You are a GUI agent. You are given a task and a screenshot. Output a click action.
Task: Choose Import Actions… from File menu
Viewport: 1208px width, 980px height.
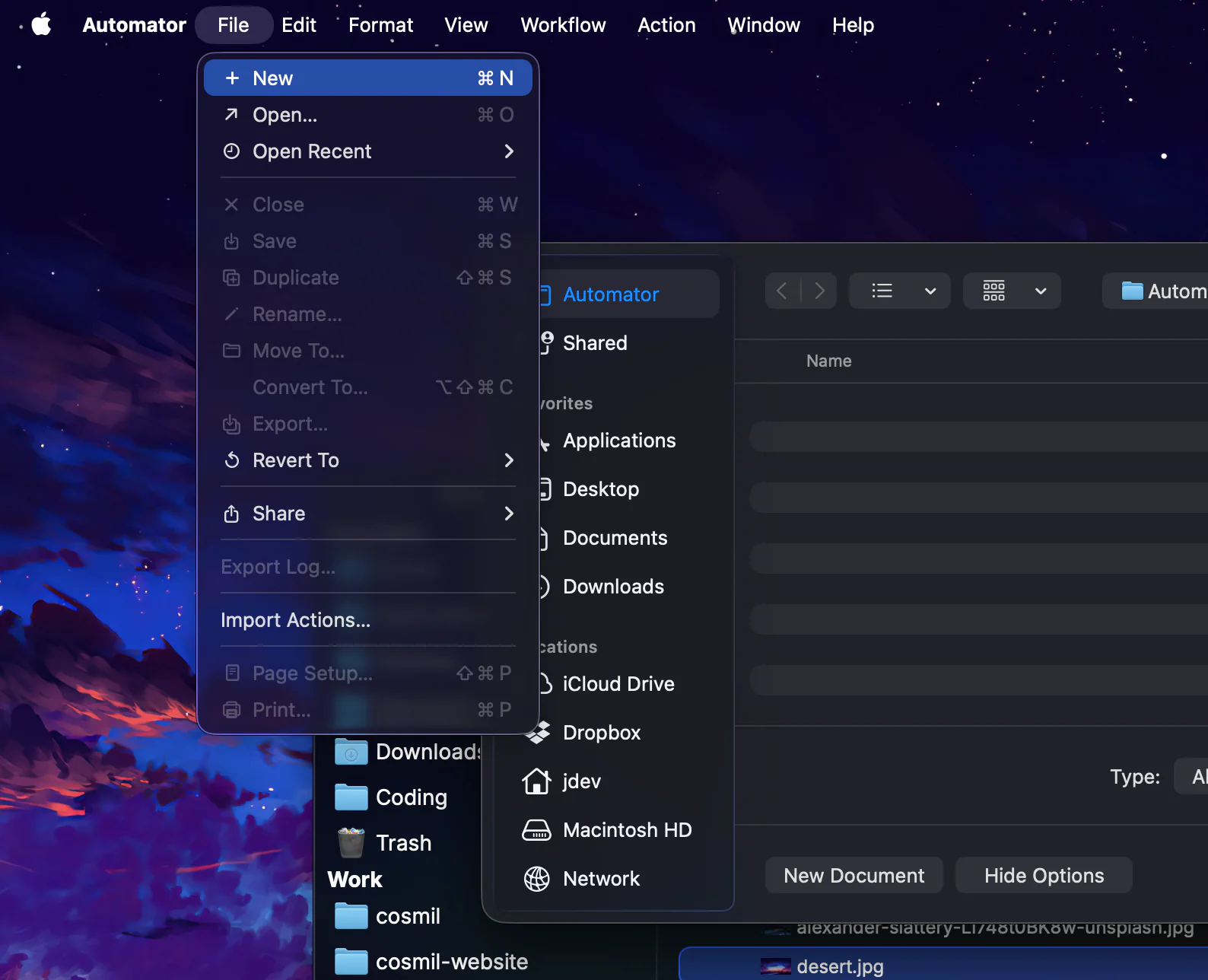[x=368, y=619]
